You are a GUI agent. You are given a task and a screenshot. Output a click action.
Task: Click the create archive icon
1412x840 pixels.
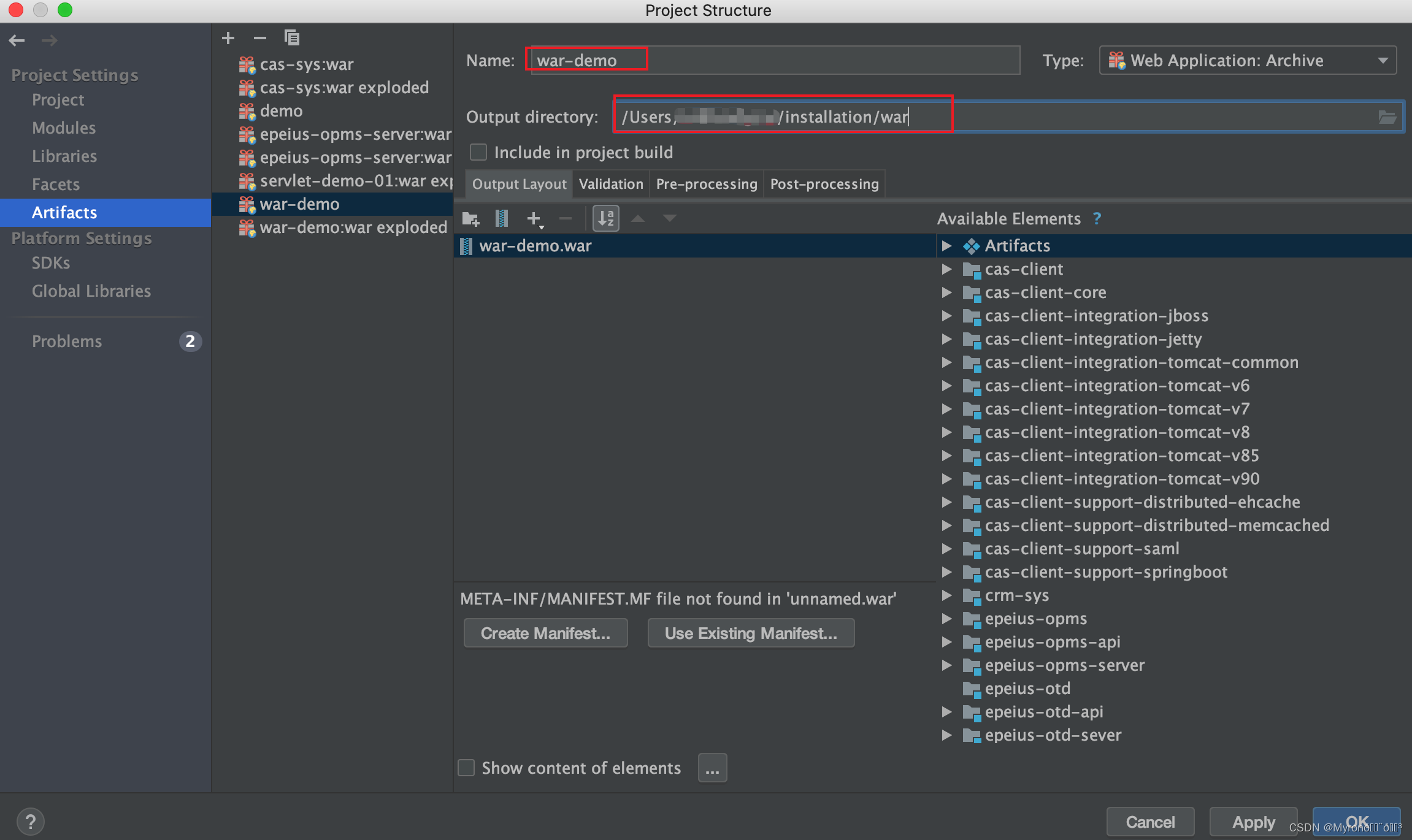(502, 218)
